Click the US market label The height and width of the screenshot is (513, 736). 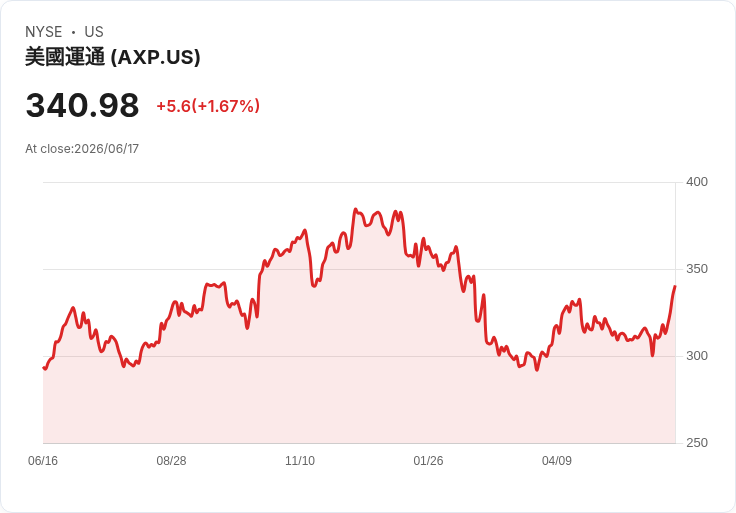point(94,32)
